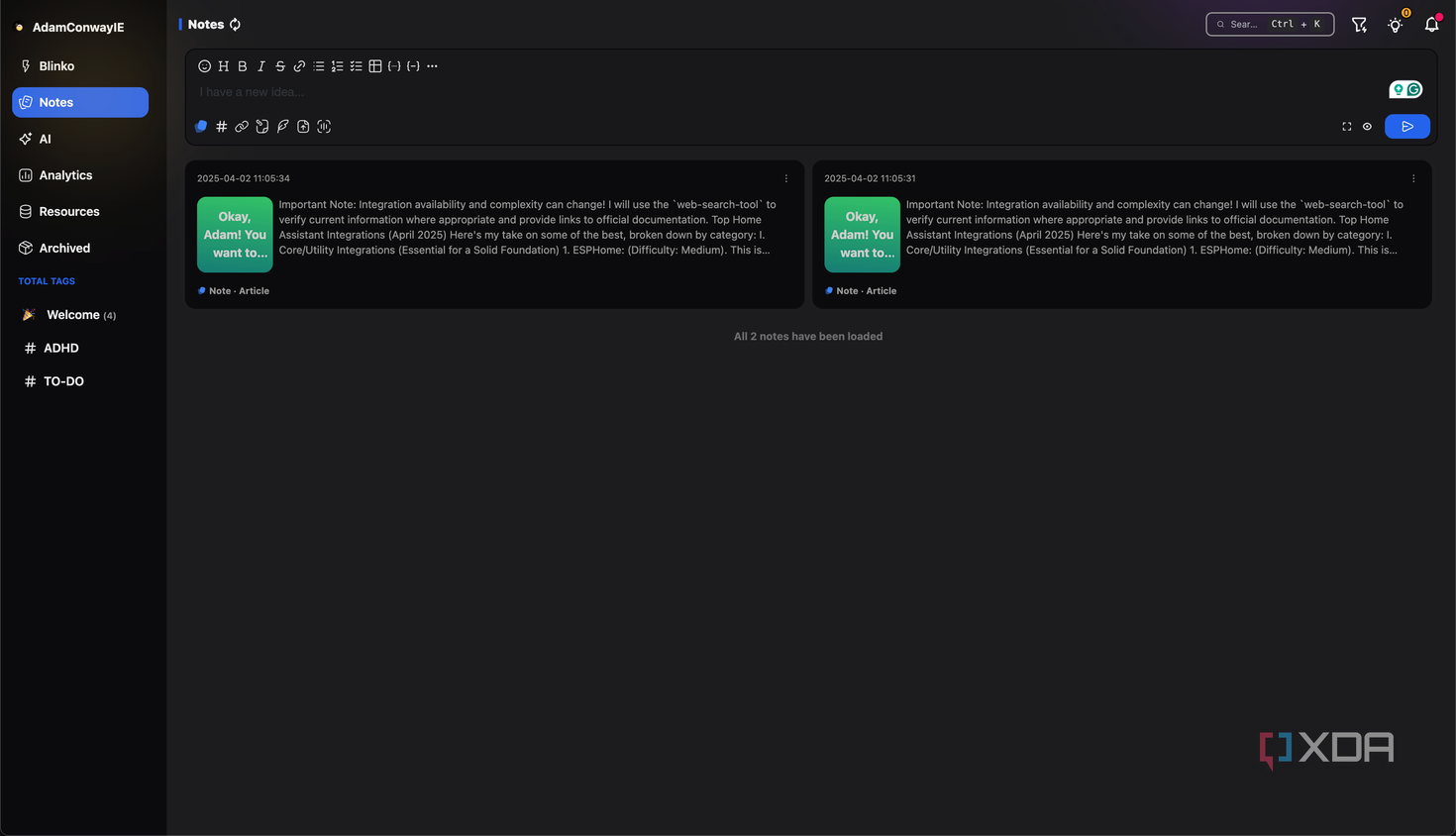Add a hashtag tag to the note
This screenshot has height=836, width=1456.
click(222, 127)
